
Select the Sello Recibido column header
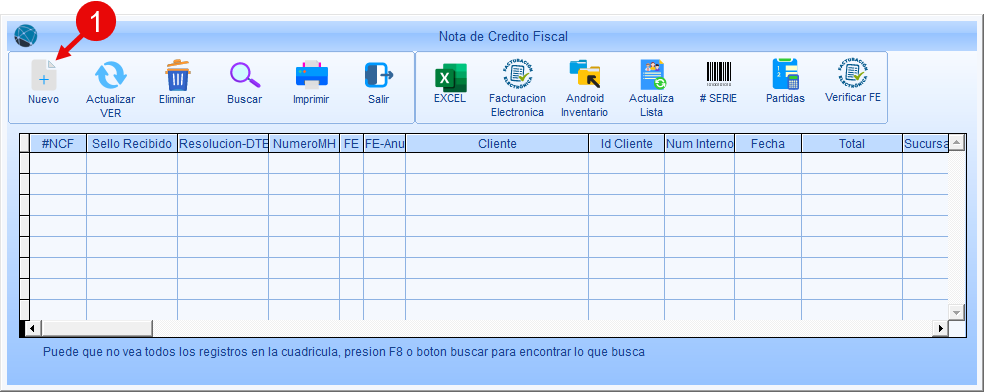132,144
